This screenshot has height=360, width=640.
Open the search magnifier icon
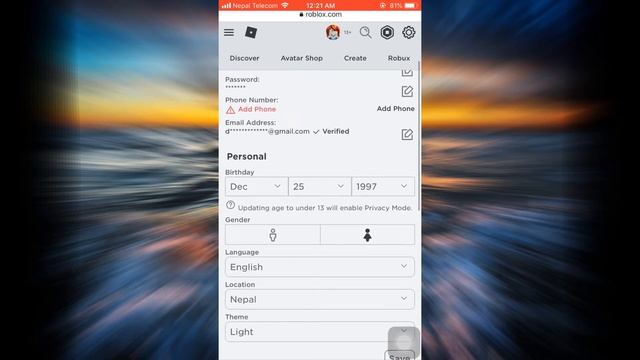click(x=365, y=32)
